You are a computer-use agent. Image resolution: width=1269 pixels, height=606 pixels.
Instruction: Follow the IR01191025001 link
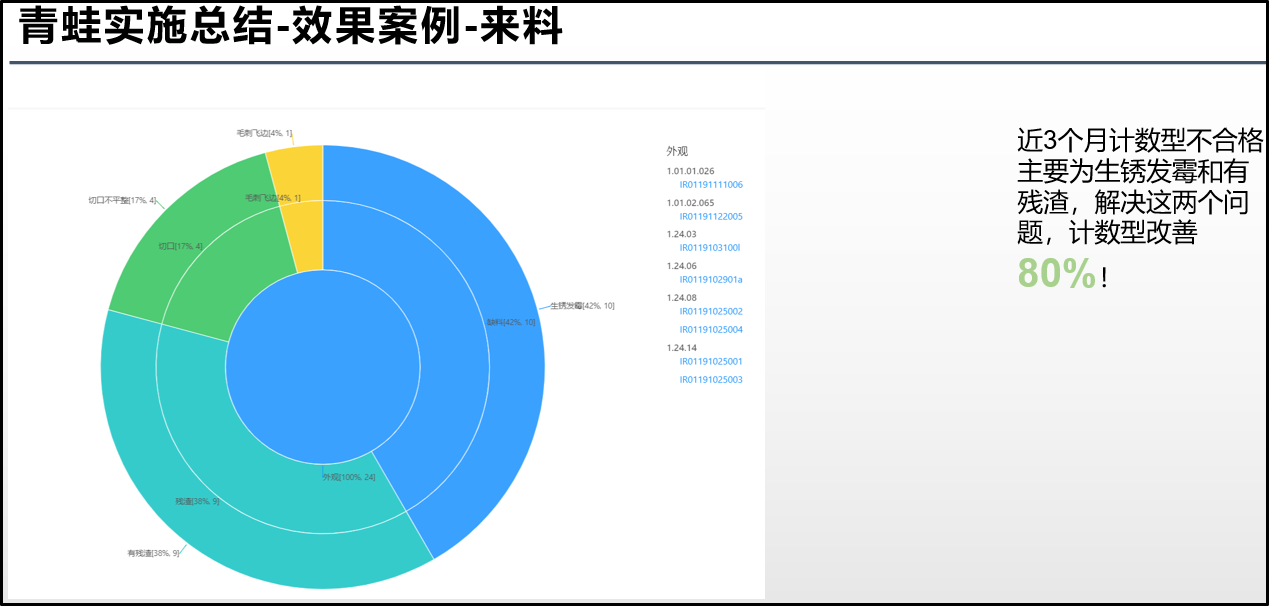click(711, 362)
